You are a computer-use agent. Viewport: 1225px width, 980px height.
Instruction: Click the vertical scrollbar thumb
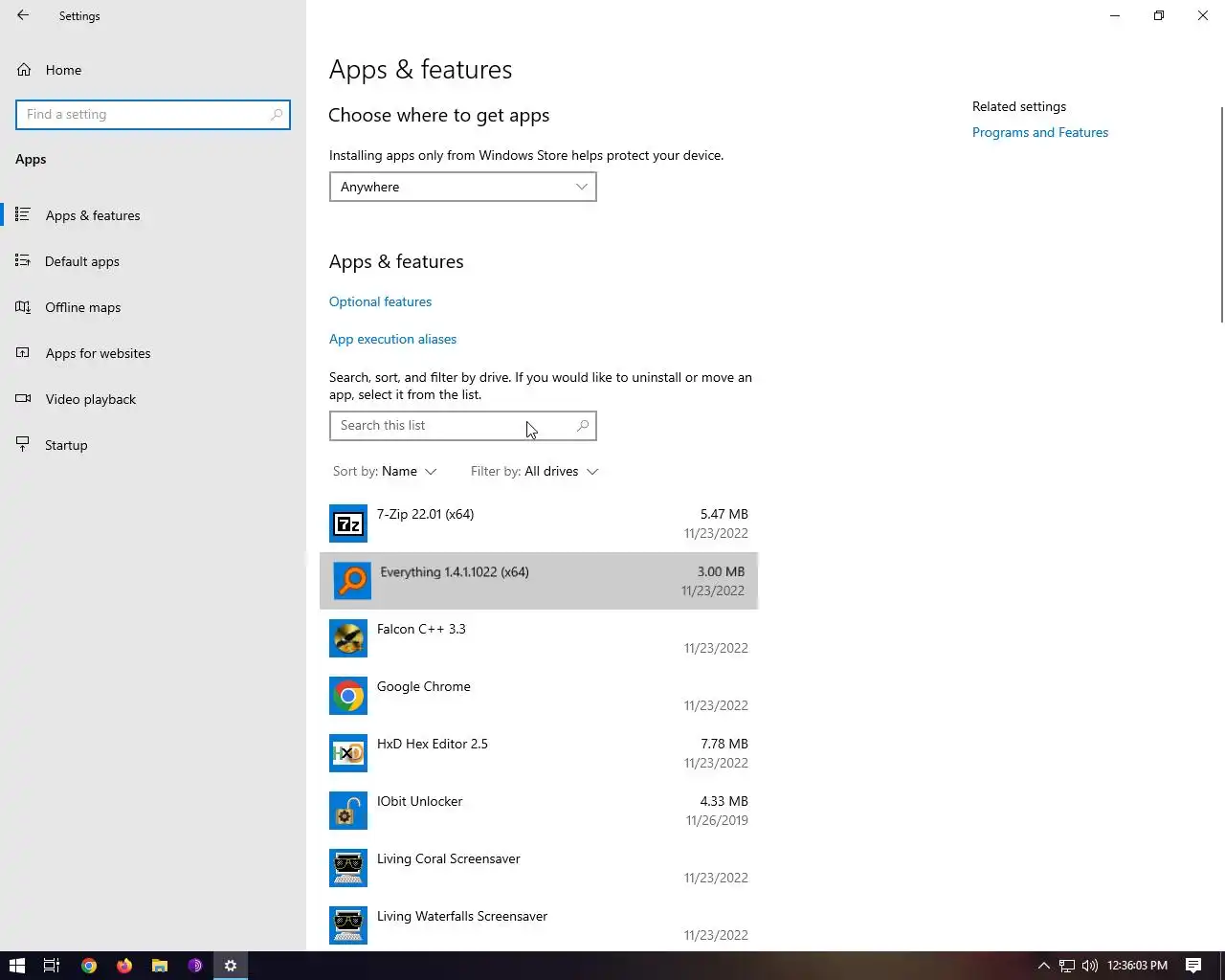pyautogui.click(x=1221, y=214)
